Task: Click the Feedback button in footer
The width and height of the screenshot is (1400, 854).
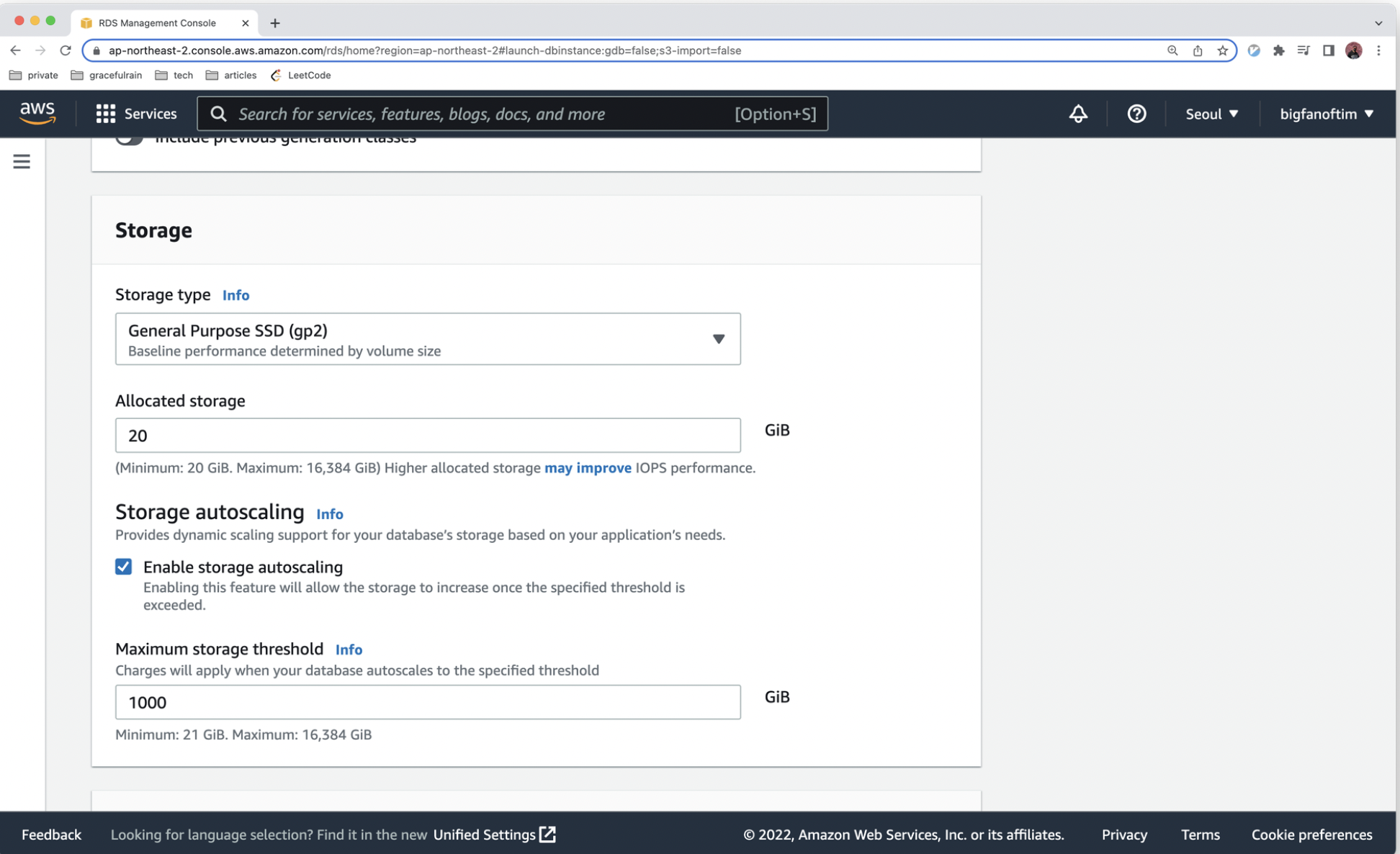Action: tap(51, 835)
